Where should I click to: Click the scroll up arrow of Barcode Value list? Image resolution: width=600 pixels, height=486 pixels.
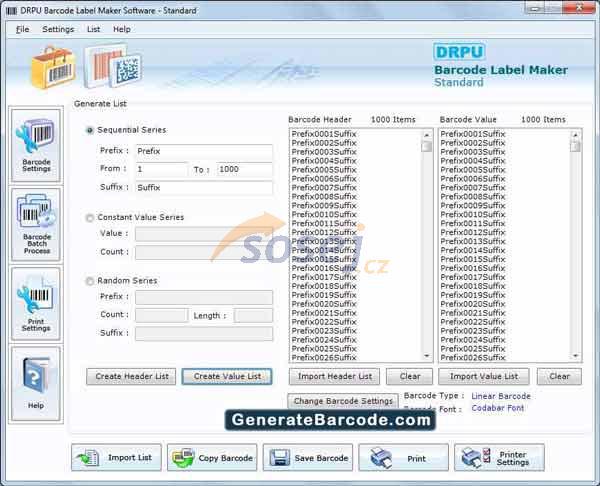[575, 135]
